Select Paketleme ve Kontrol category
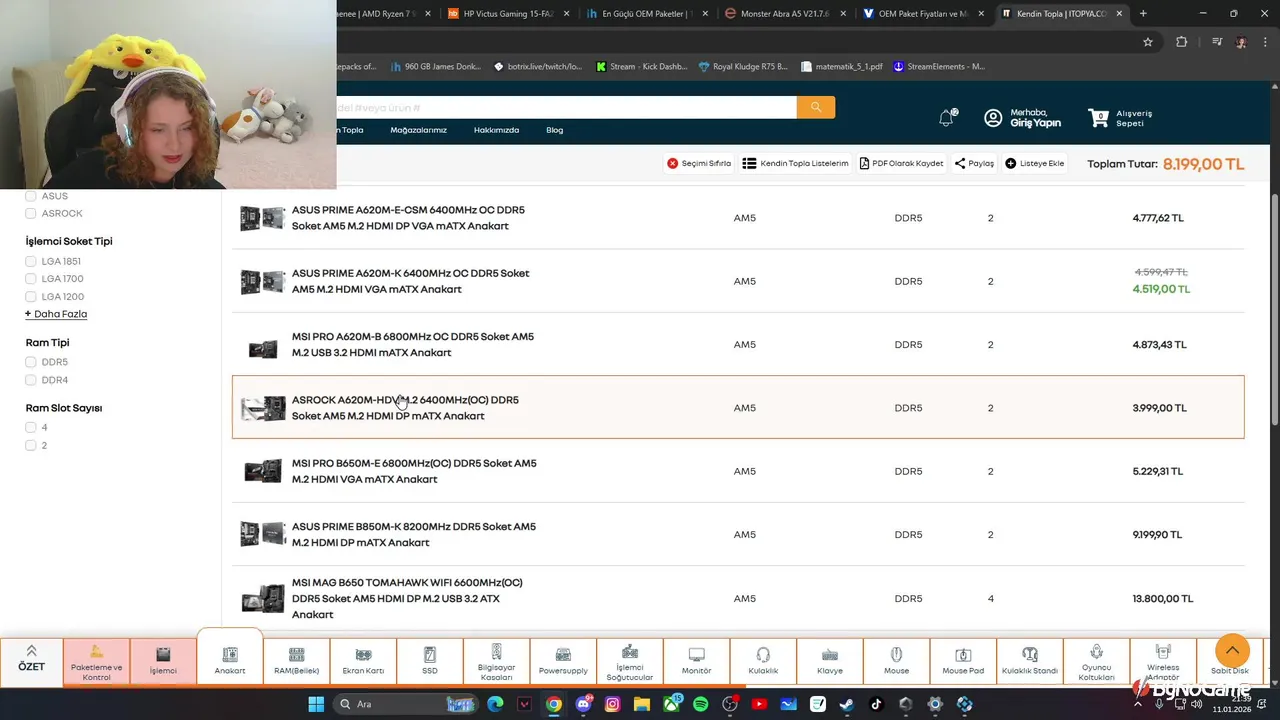 [x=97, y=662]
